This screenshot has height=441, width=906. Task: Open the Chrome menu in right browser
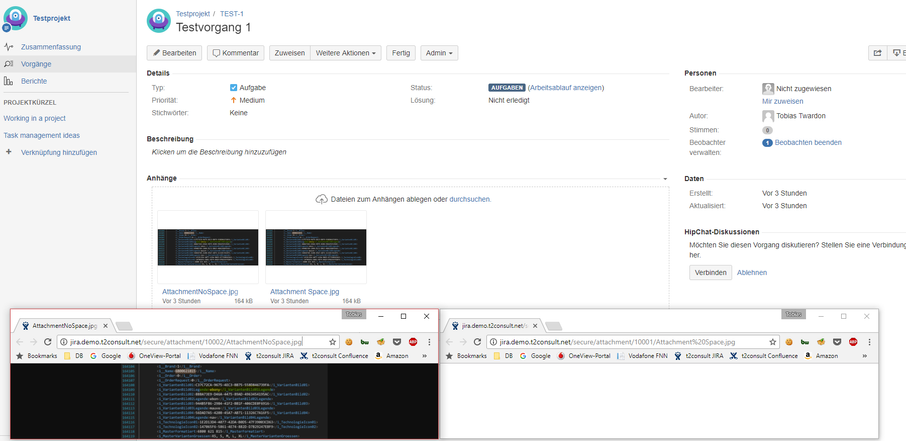[870, 342]
